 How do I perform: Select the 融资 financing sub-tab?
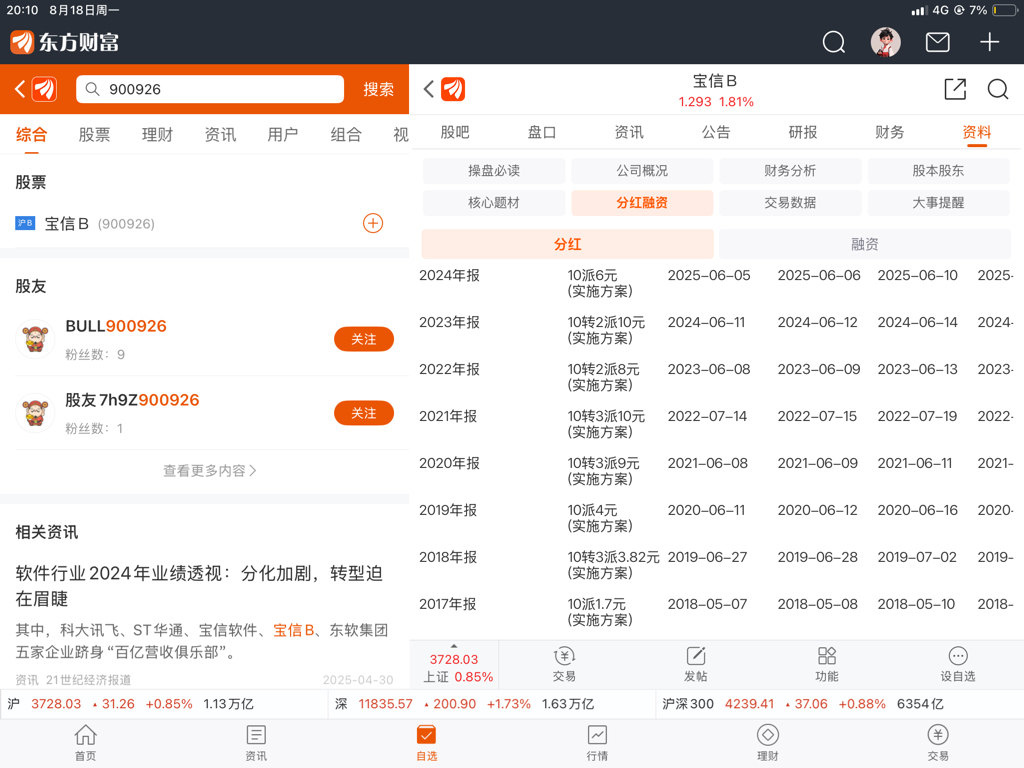coord(865,244)
